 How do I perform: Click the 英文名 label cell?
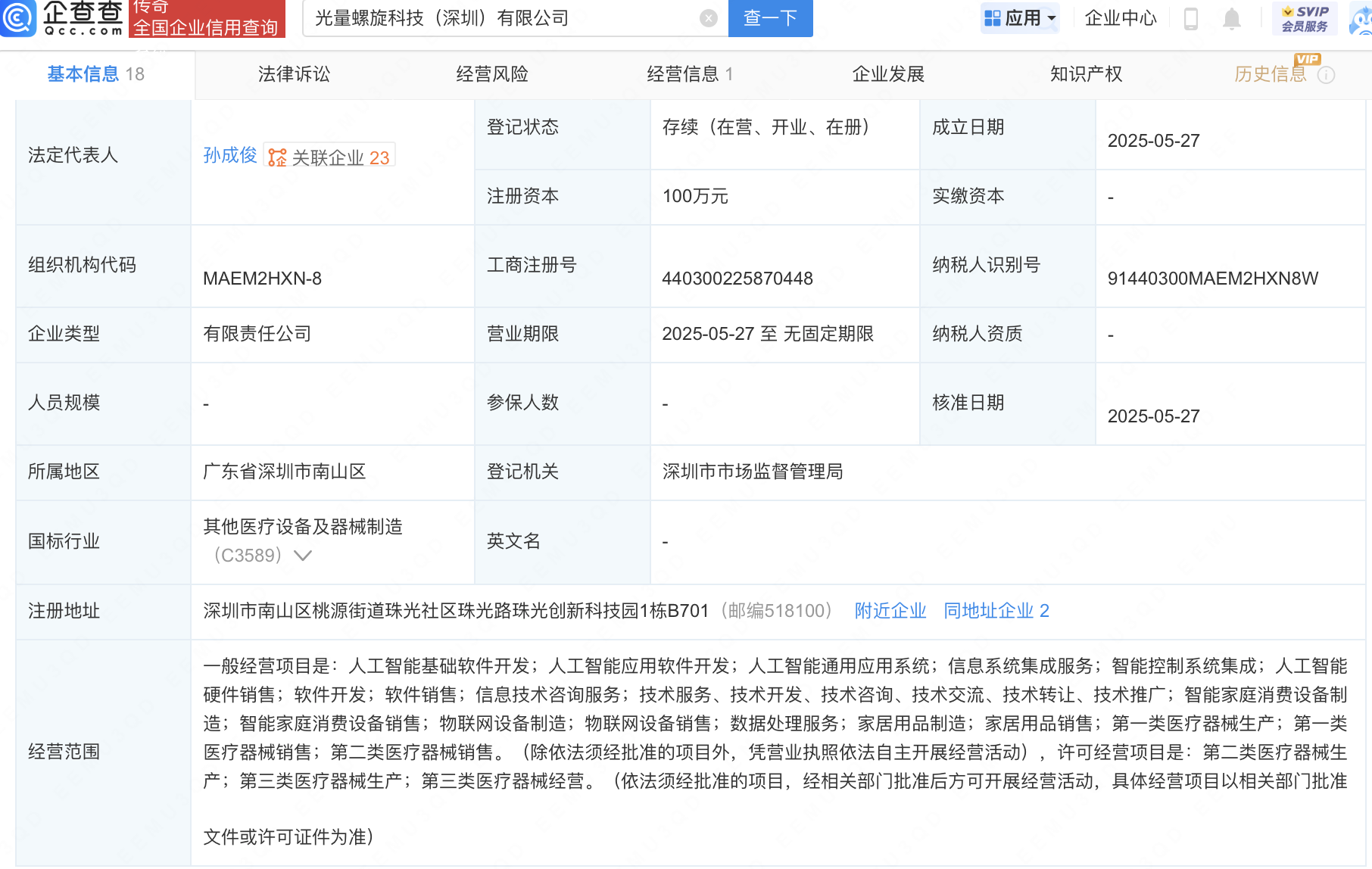[562, 541]
